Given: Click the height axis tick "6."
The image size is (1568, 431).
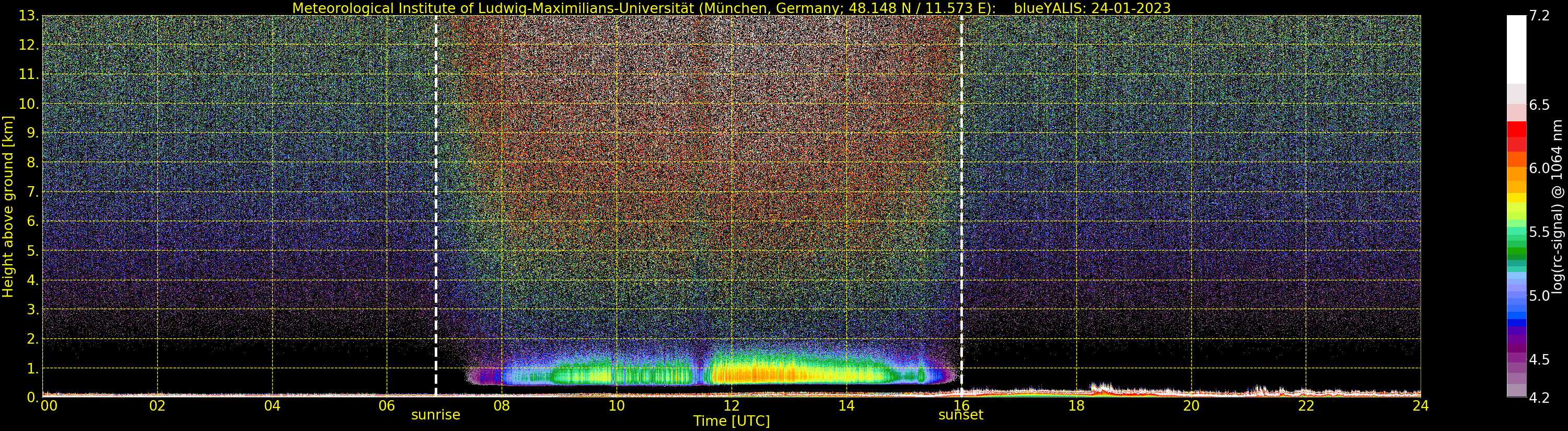Looking at the screenshot, I should (32, 222).
